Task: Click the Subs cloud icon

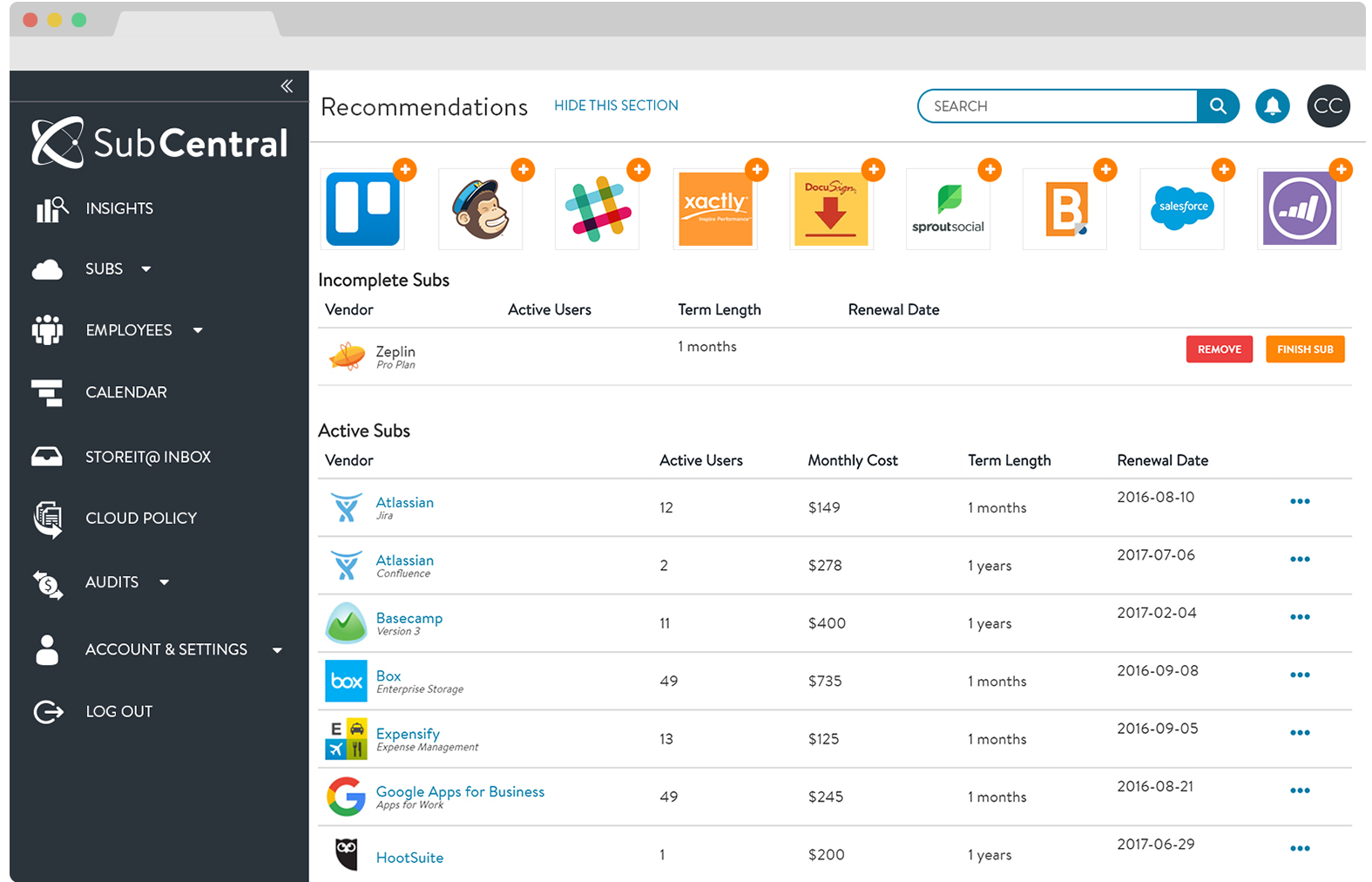Action: point(47,269)
